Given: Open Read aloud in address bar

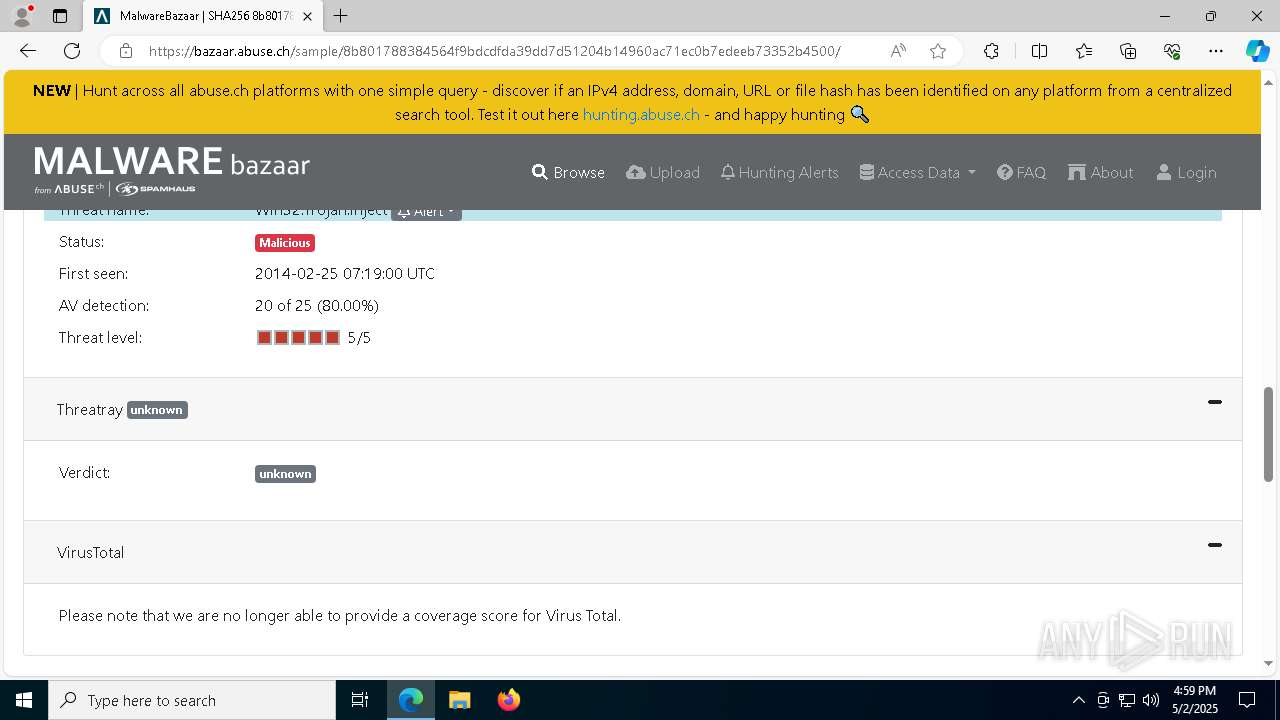Looking at the screenshot, I should [898, 51].
